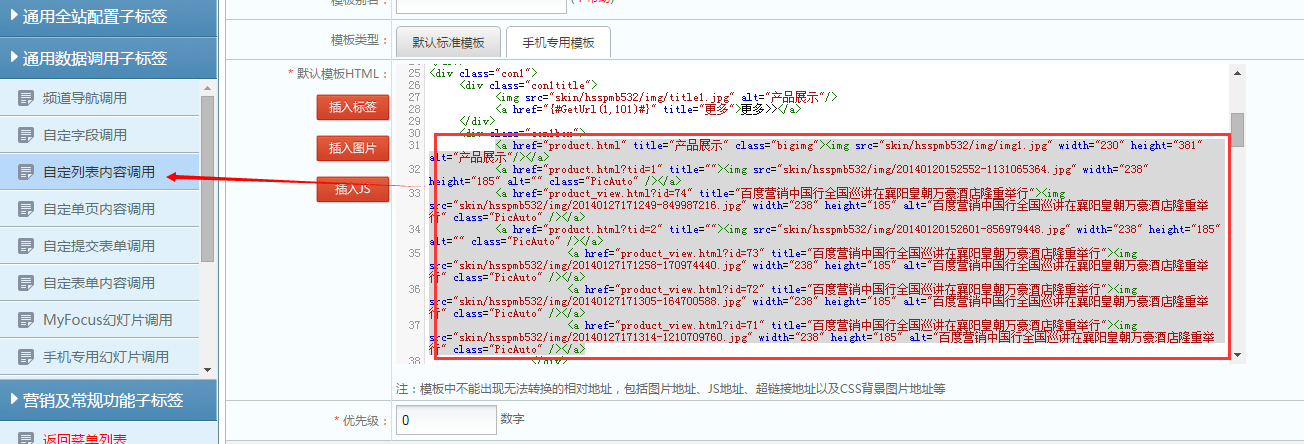Click the icon next to 自定表单内容调用
The height and width of the screenshot is (444, 1304).
26,283
